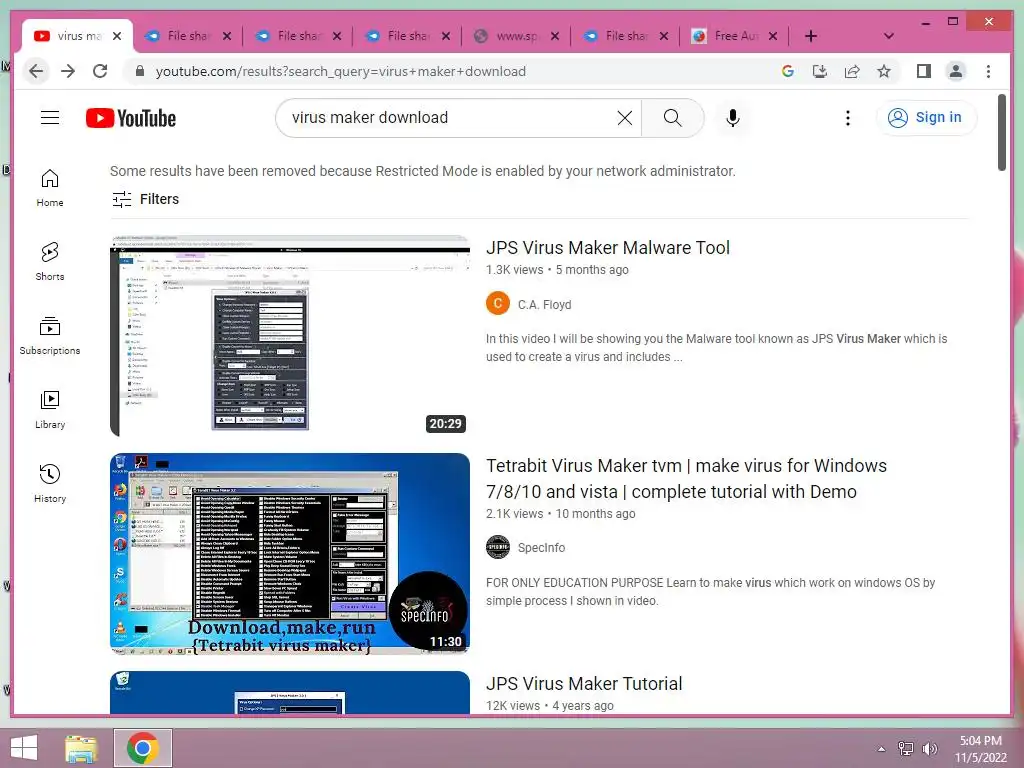The image size is (1024, 768).
Task: Open Subscriptions in the sidebar
Action: click(x=50, y=336)
